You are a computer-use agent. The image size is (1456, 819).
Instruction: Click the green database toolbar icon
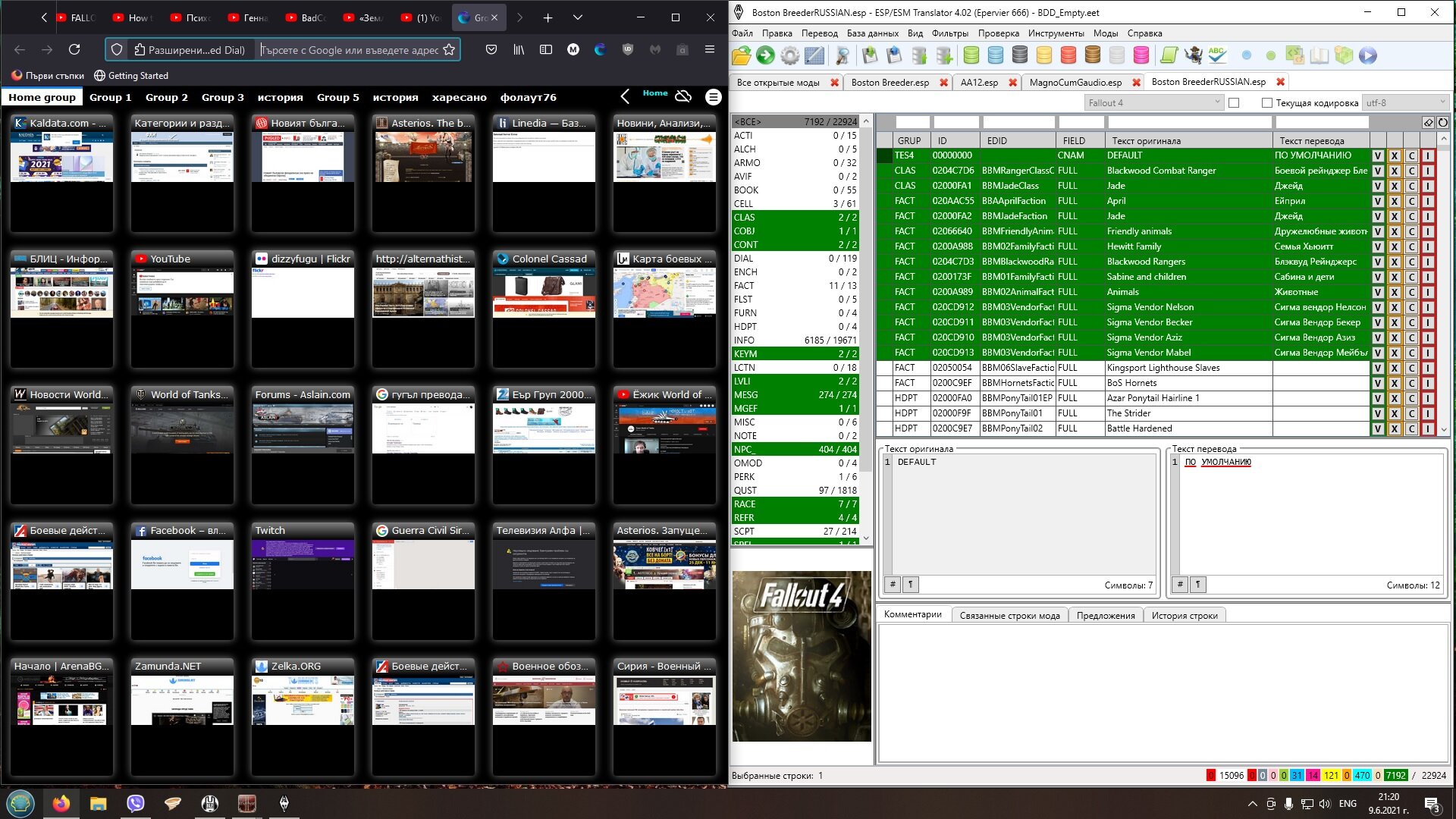(x=971, y=55)
